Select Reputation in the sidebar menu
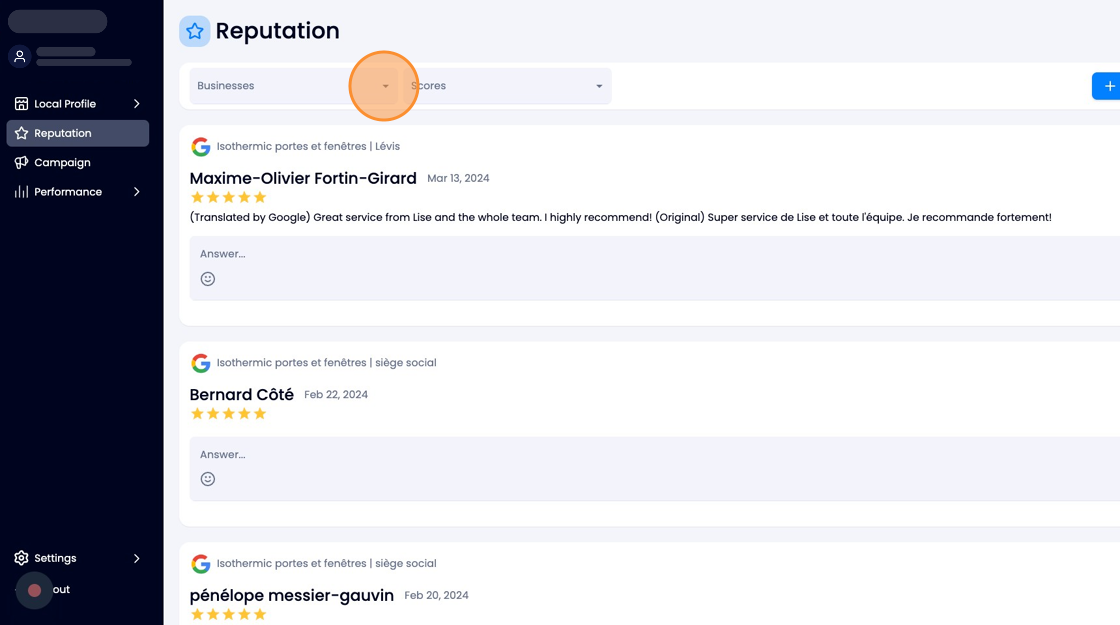The height and width of the screenshot is (625, 1120). point(78,133)
